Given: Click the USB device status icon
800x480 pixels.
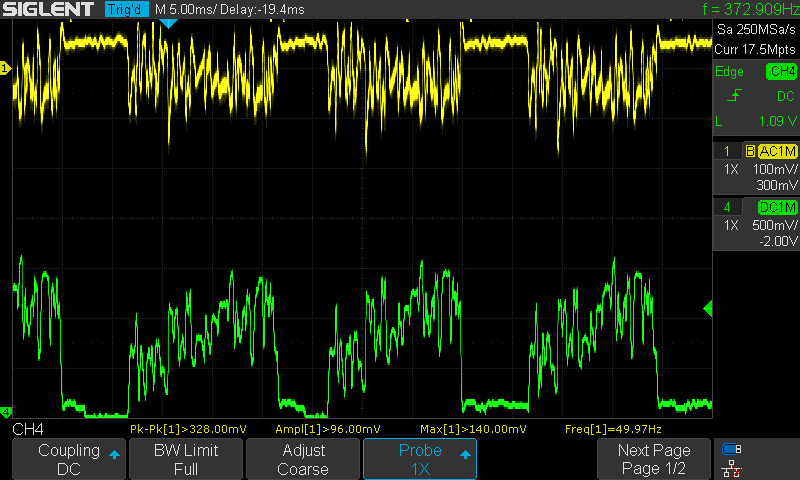Looking at the screenshot, I should click(x=732, y=449).
